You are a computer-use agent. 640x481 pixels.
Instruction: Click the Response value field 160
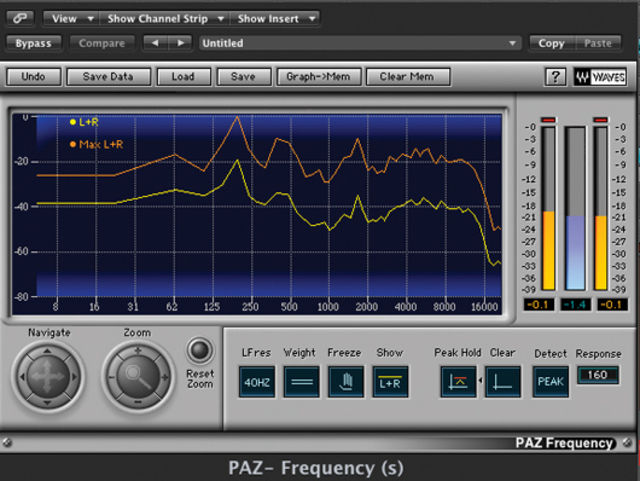598,375
